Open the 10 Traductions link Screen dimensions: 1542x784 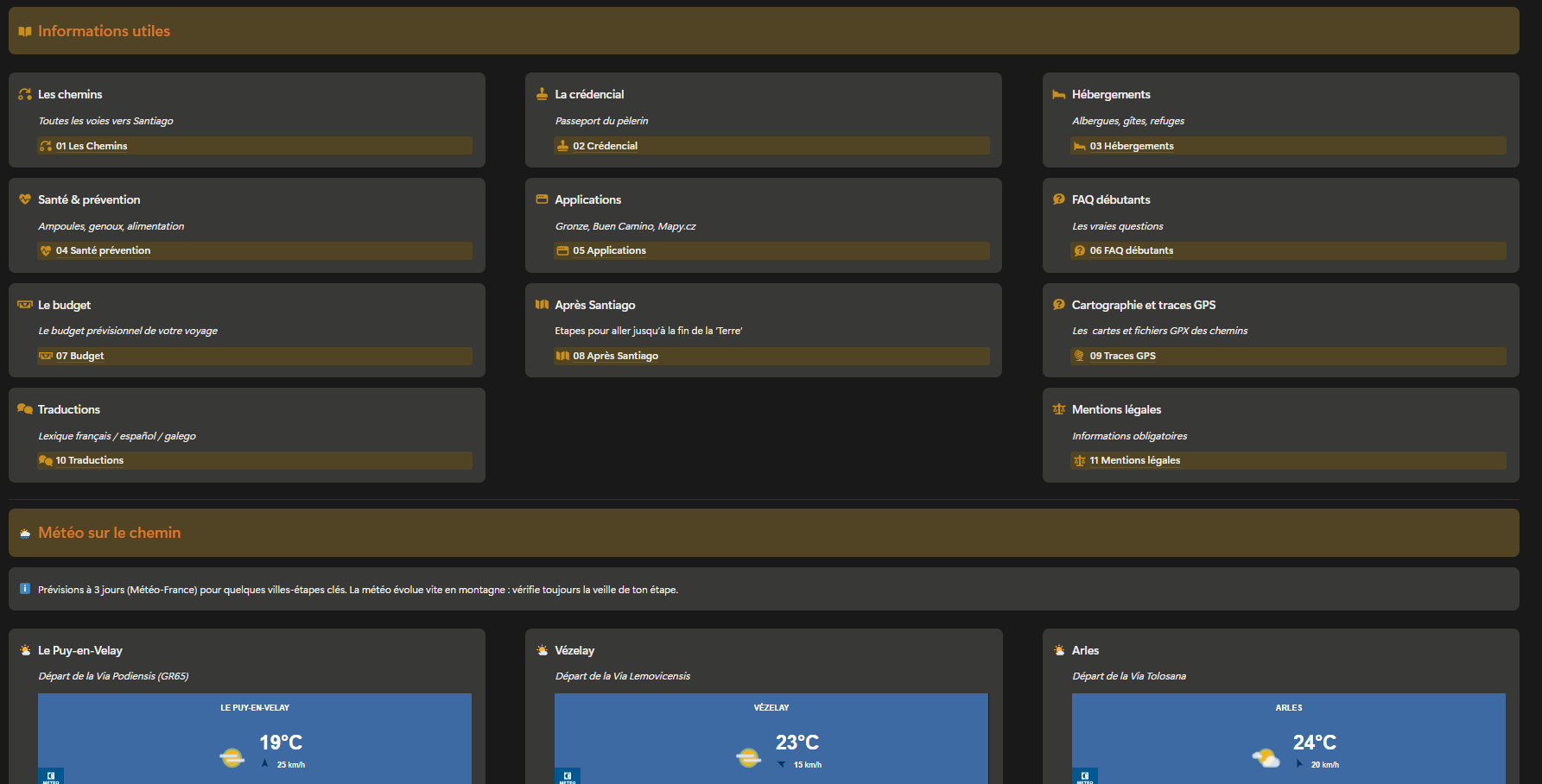point(89,460)
